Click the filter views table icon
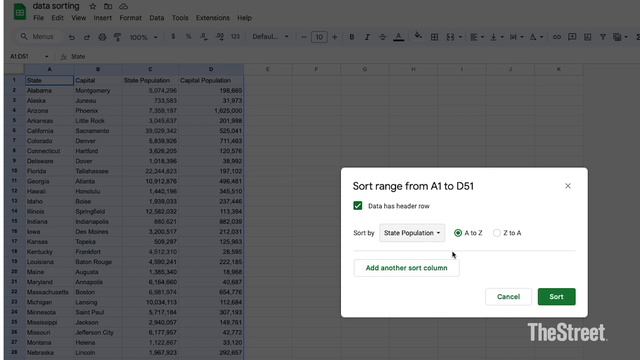Image resolution: width=640 pixels, height=360 pixels. (x=617, y=37)
